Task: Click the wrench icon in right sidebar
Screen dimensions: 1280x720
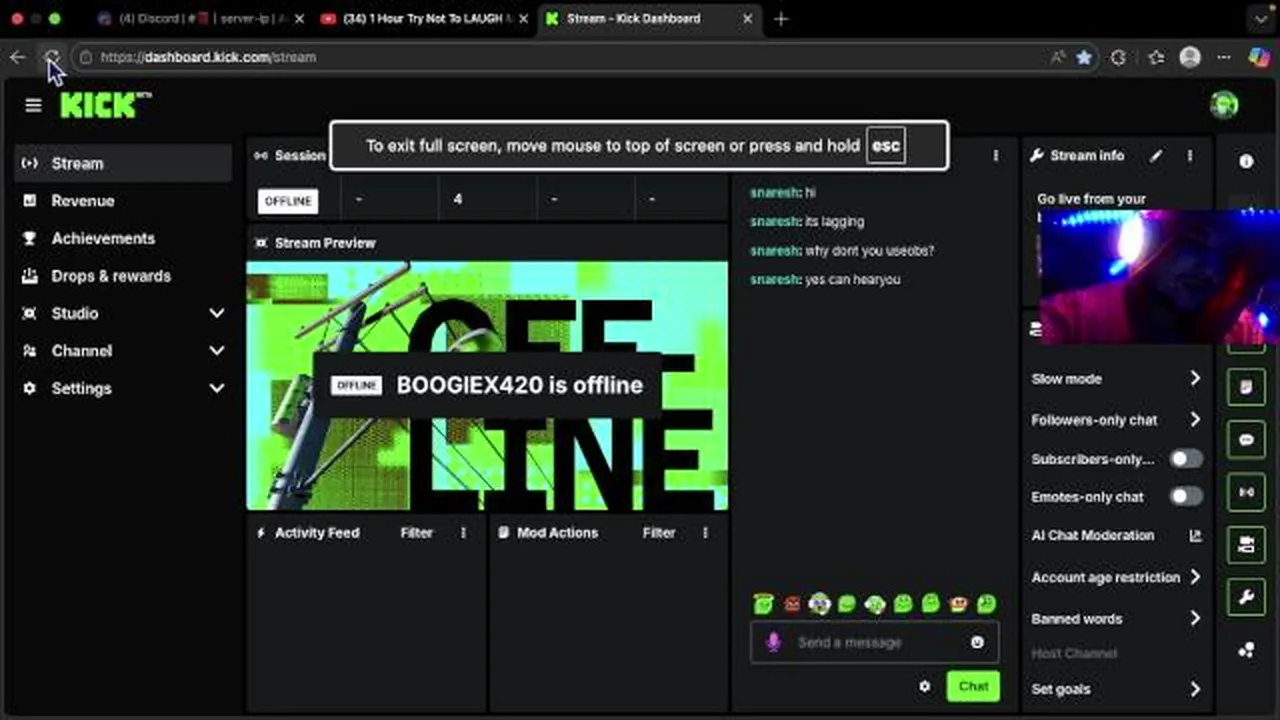Action: 1246,597
